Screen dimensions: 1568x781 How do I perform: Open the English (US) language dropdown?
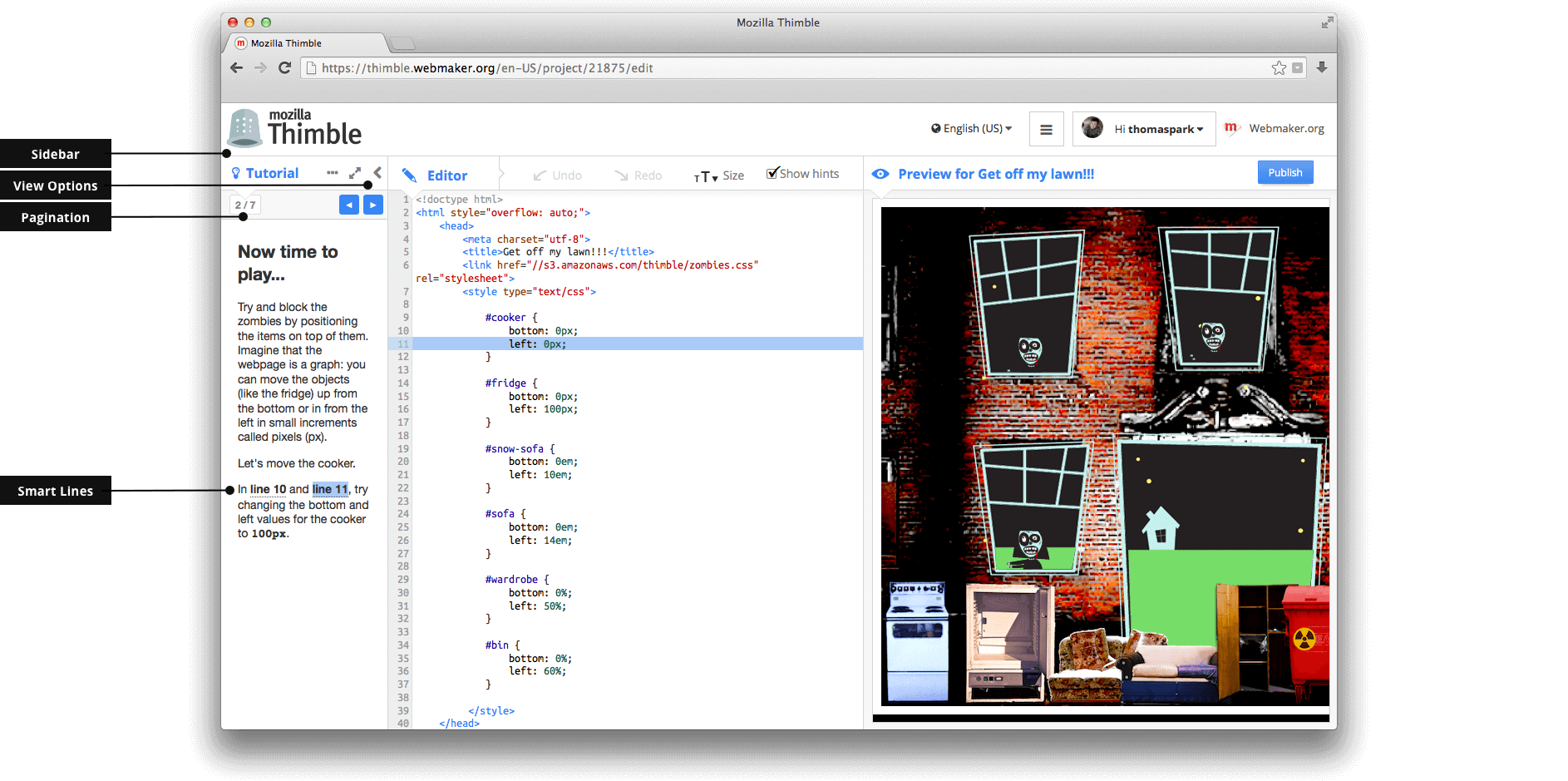971,129
